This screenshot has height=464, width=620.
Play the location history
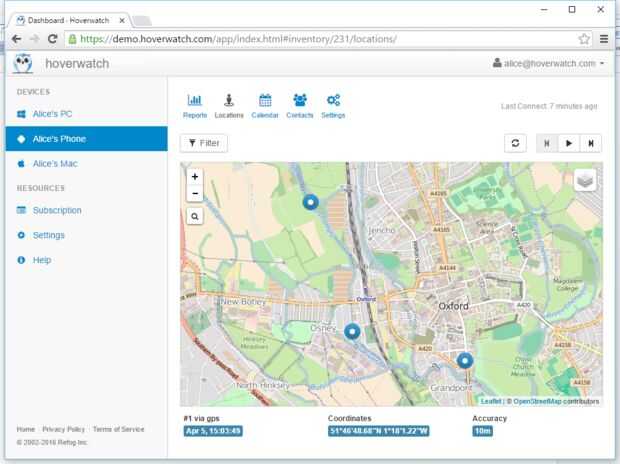pyautogui.click(x=569, y=143)
